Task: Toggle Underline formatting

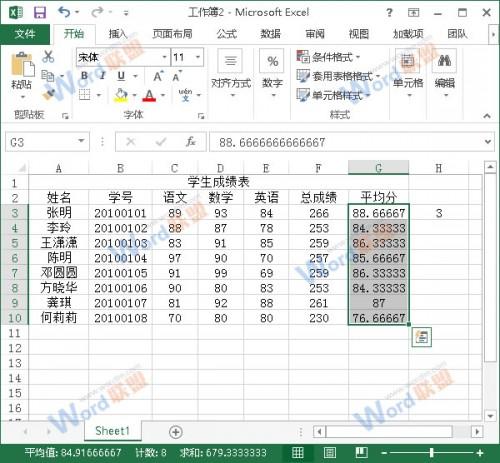Action: click(x=121, y=76)
